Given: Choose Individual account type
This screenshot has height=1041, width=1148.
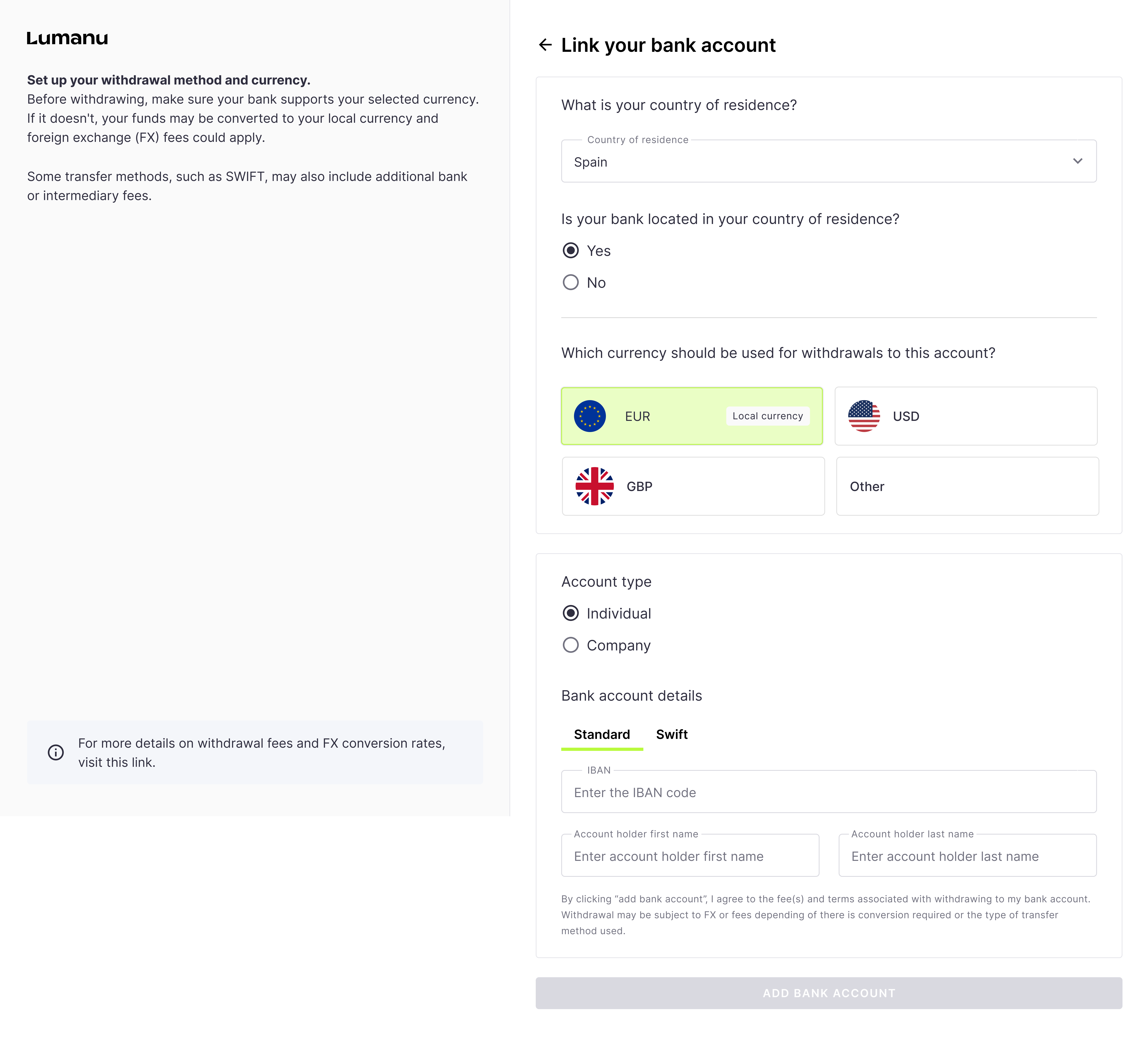Looking at the screenshot, I should point(571,613).
